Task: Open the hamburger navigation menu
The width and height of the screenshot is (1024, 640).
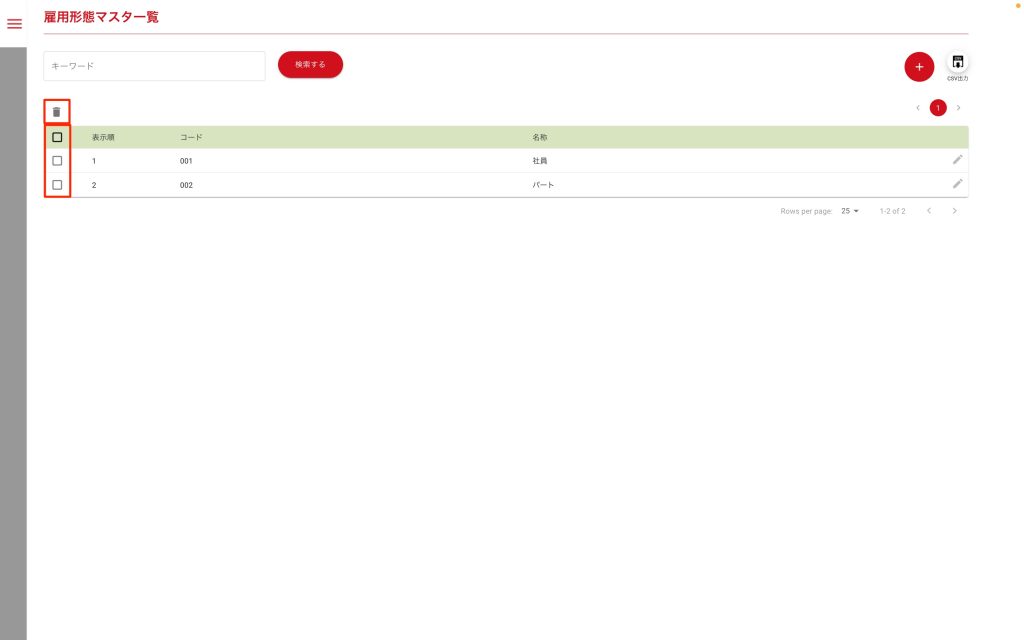Action: tap(14, 24)
